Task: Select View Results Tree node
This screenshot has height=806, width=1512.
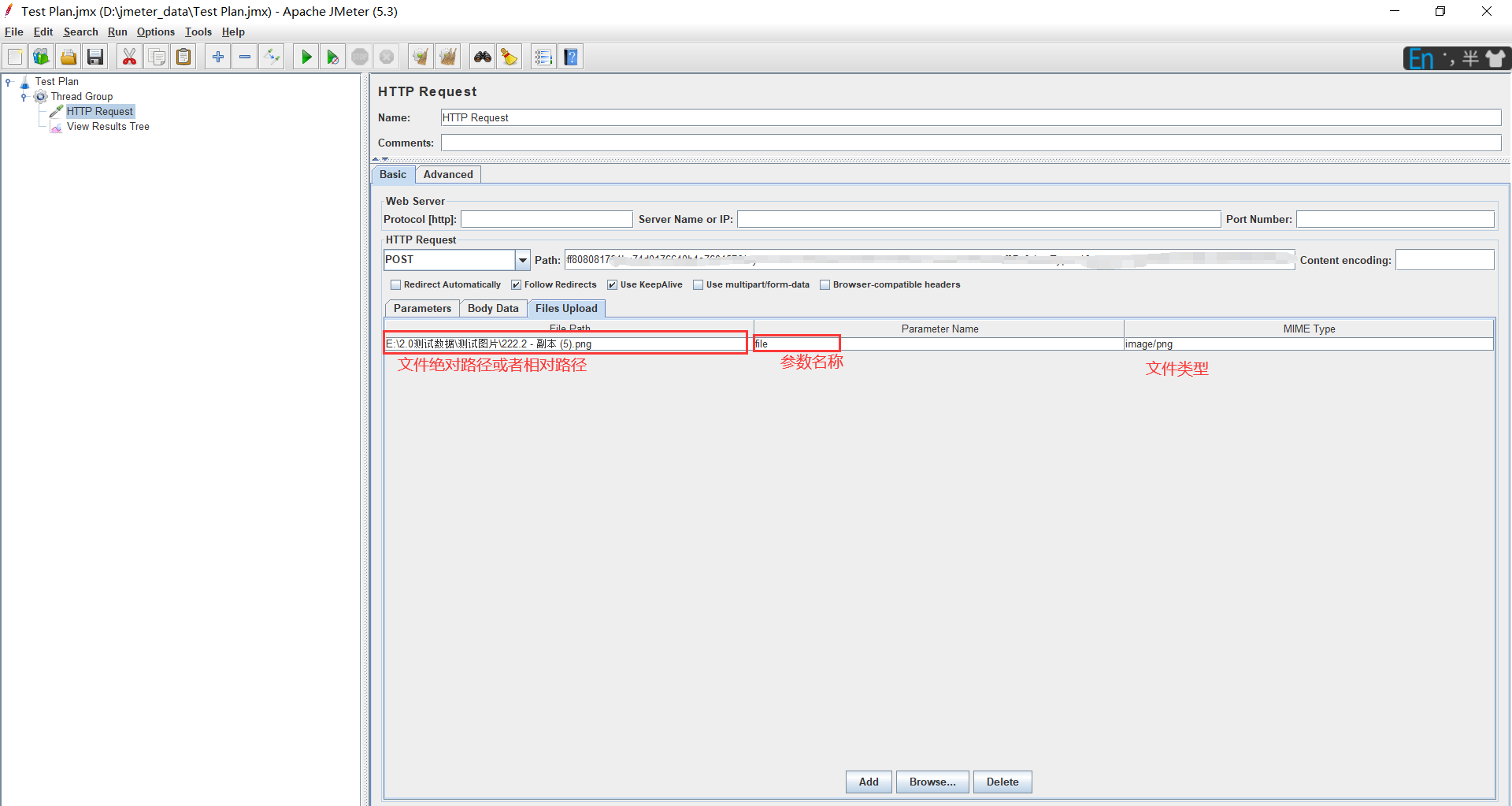Action: tap(108, 127)
